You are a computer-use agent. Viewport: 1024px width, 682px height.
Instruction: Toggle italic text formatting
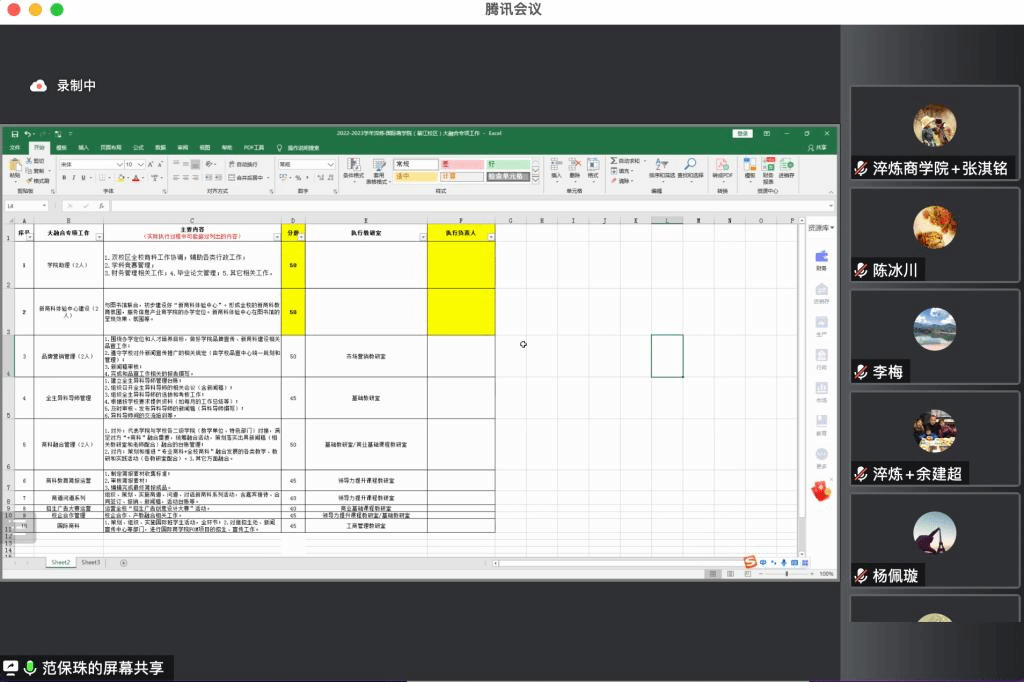point(73,178)
